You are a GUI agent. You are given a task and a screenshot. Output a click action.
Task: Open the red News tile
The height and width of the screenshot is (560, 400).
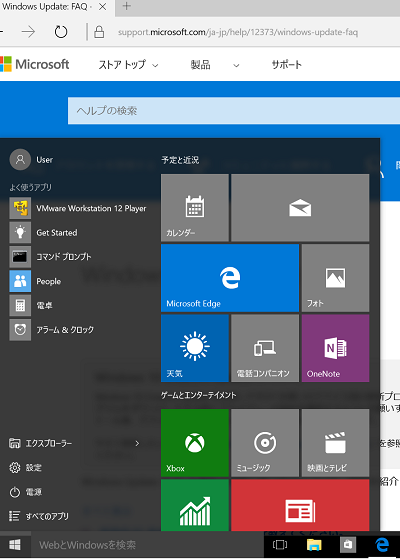[x=300, y=505]
